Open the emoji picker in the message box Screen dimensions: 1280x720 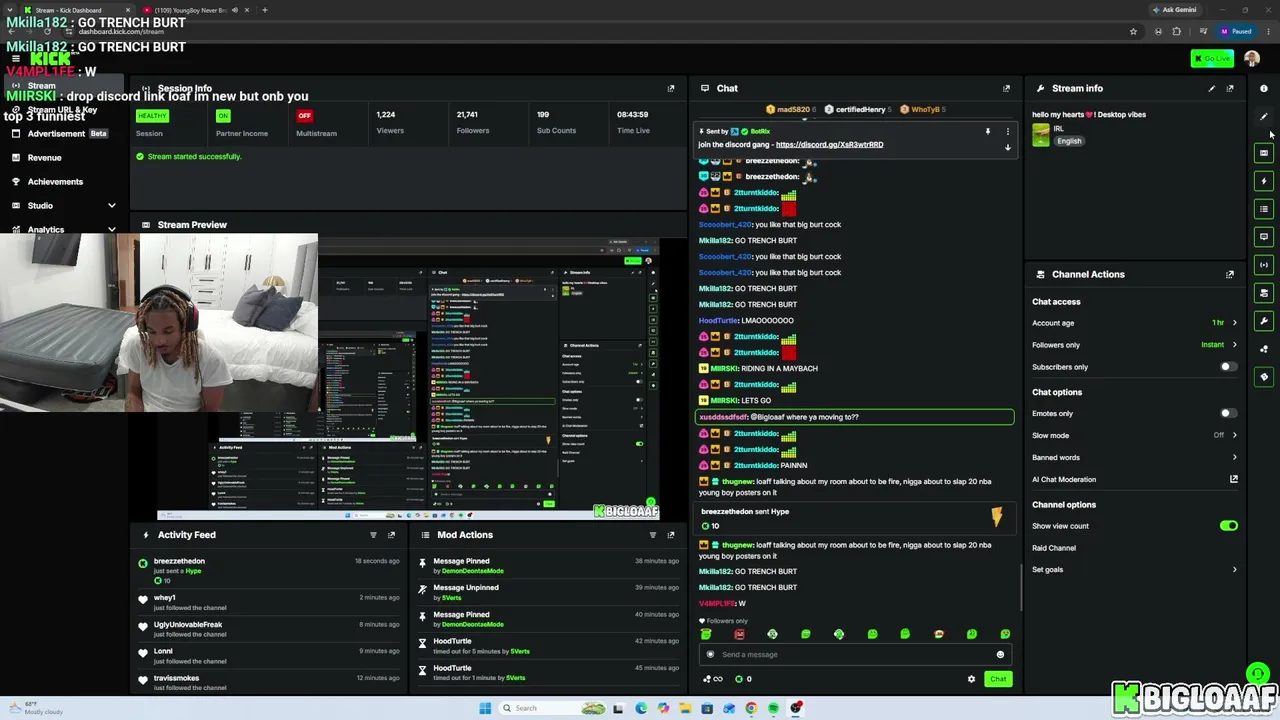(x=1000, y=655)
